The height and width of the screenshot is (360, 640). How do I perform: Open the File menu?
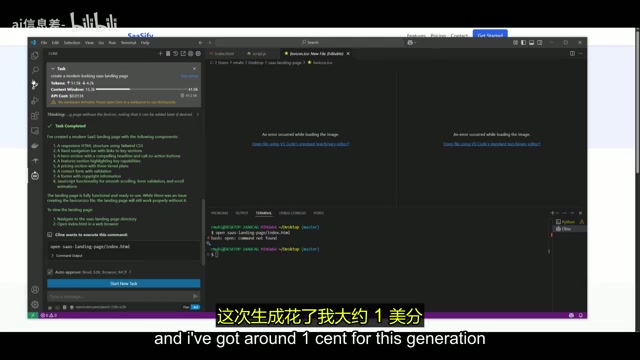pos(44,42)
